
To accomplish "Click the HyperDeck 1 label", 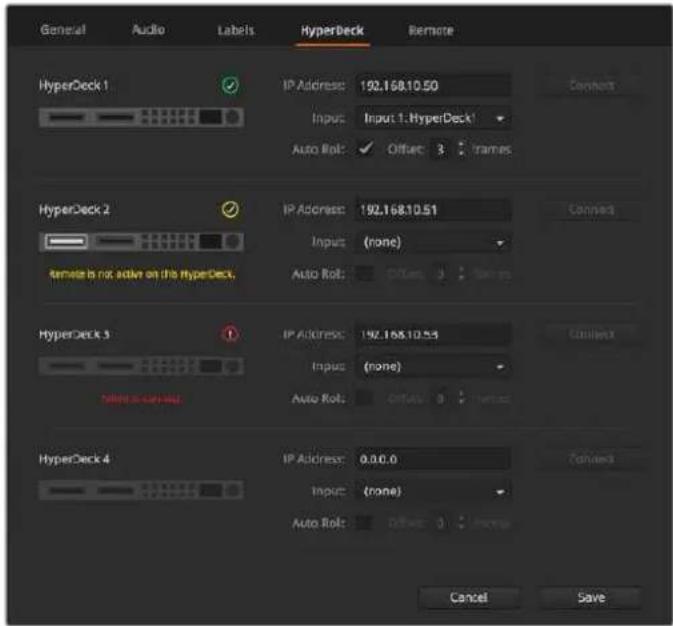I will tap(73, 85).
